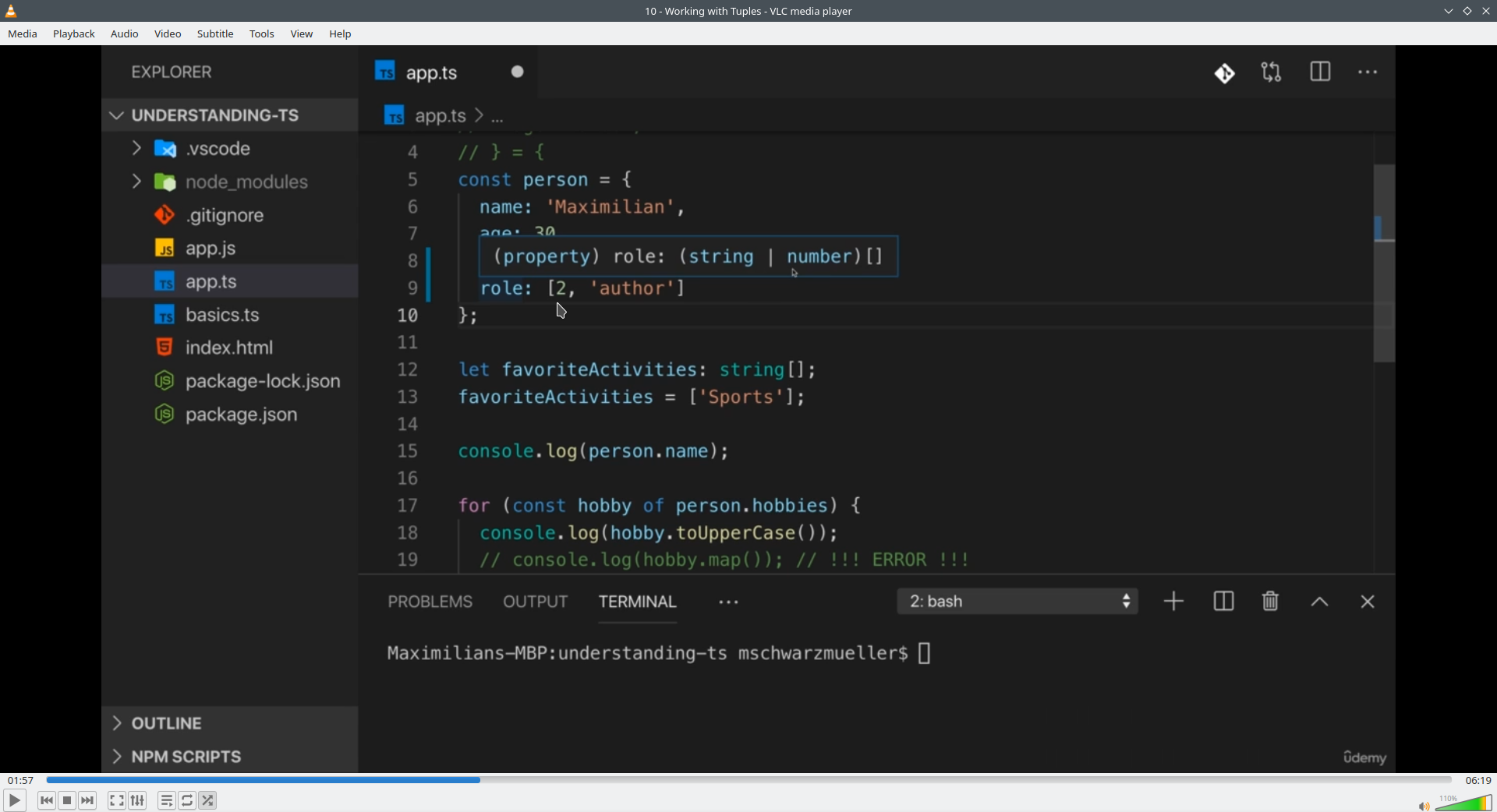The image size is (1497, 812).
Task: Click the HTML5 icon next to index.html
Action: (164, 348)
